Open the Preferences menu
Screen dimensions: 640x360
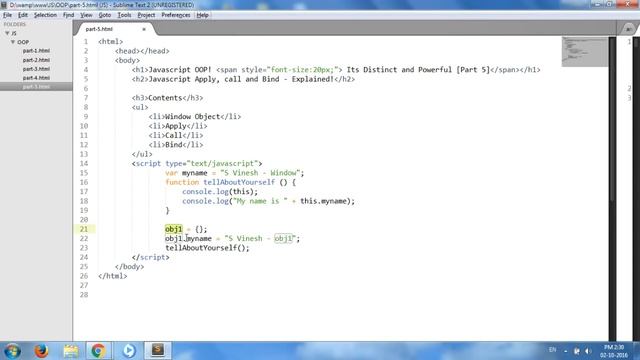176,15
